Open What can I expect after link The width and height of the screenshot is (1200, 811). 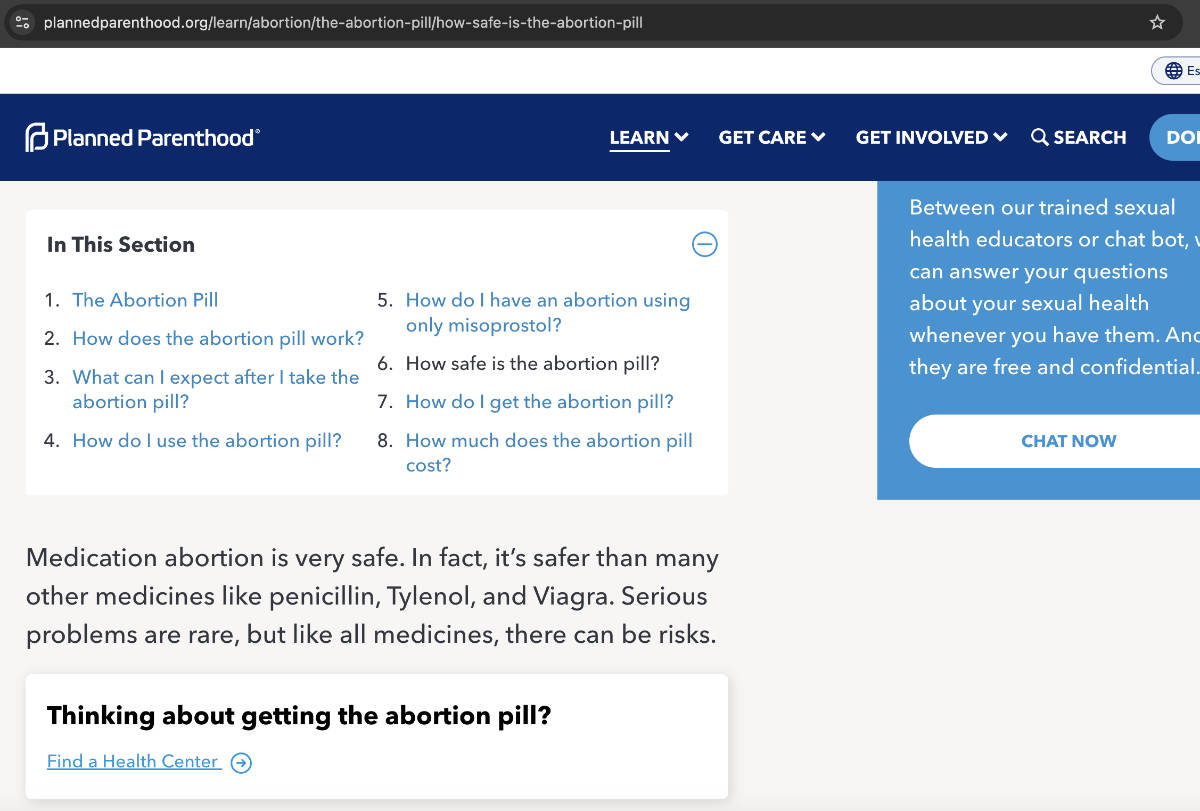click(216, 389)
